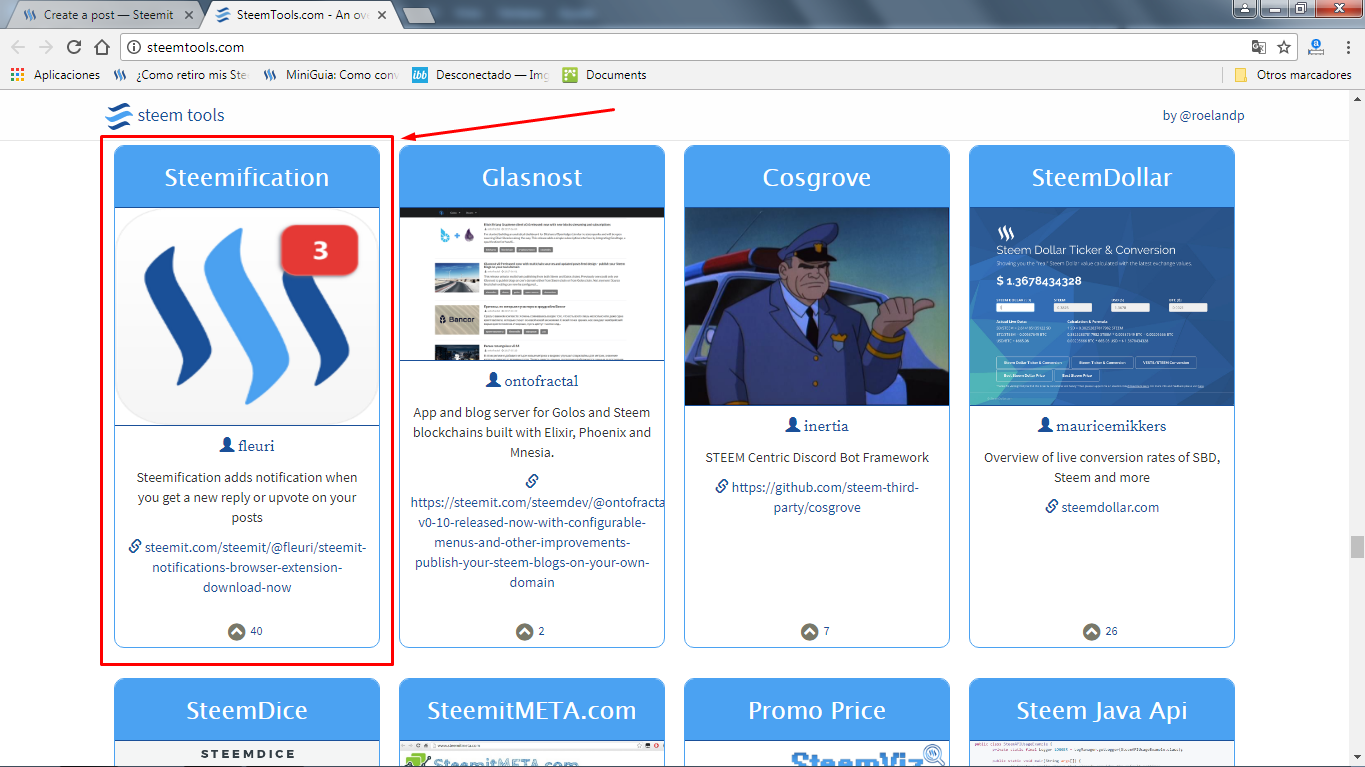Open the MiniGuia: Como conv bookmark

click(x=331, y=75)
